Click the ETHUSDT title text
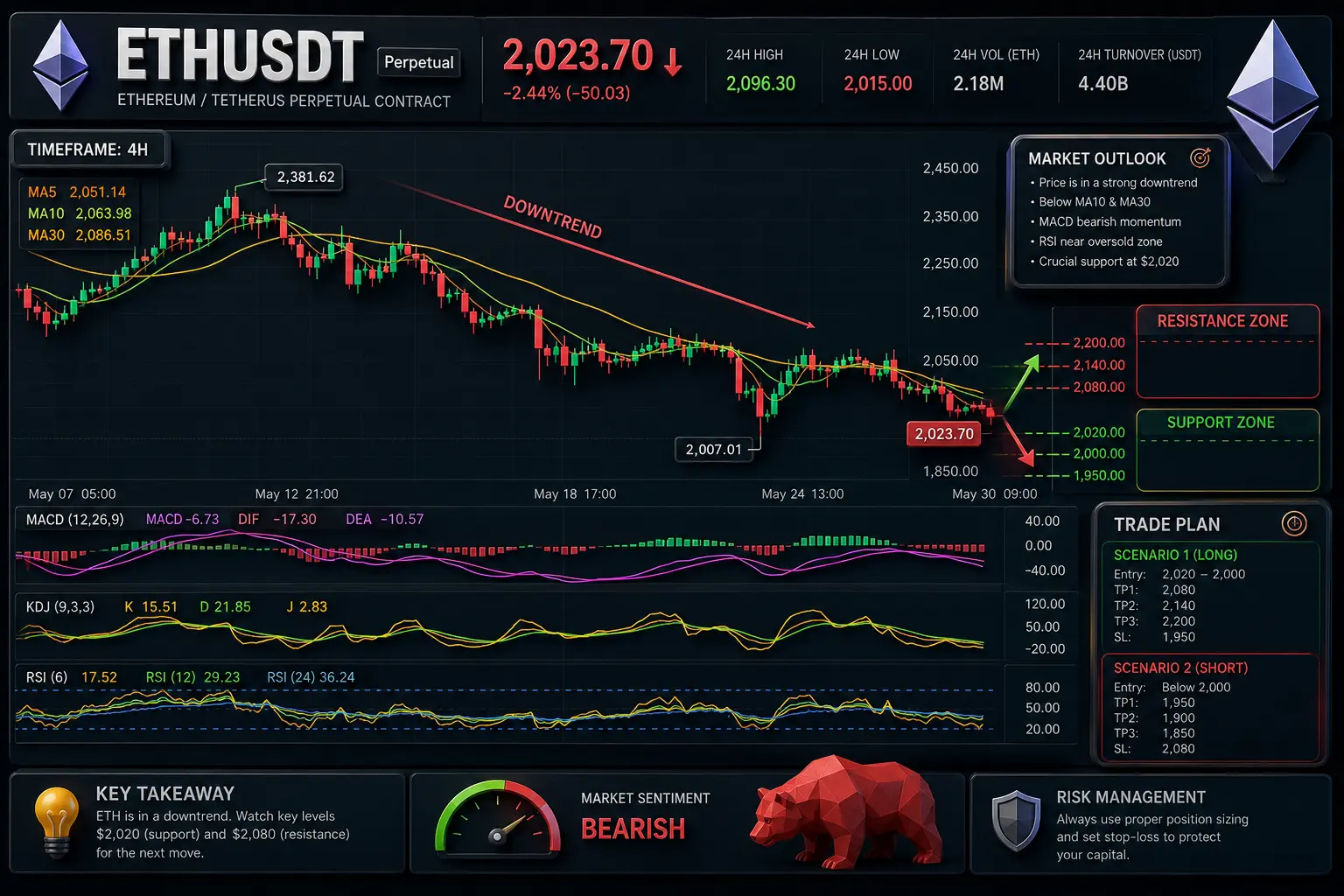 click(x=240, y=56)
